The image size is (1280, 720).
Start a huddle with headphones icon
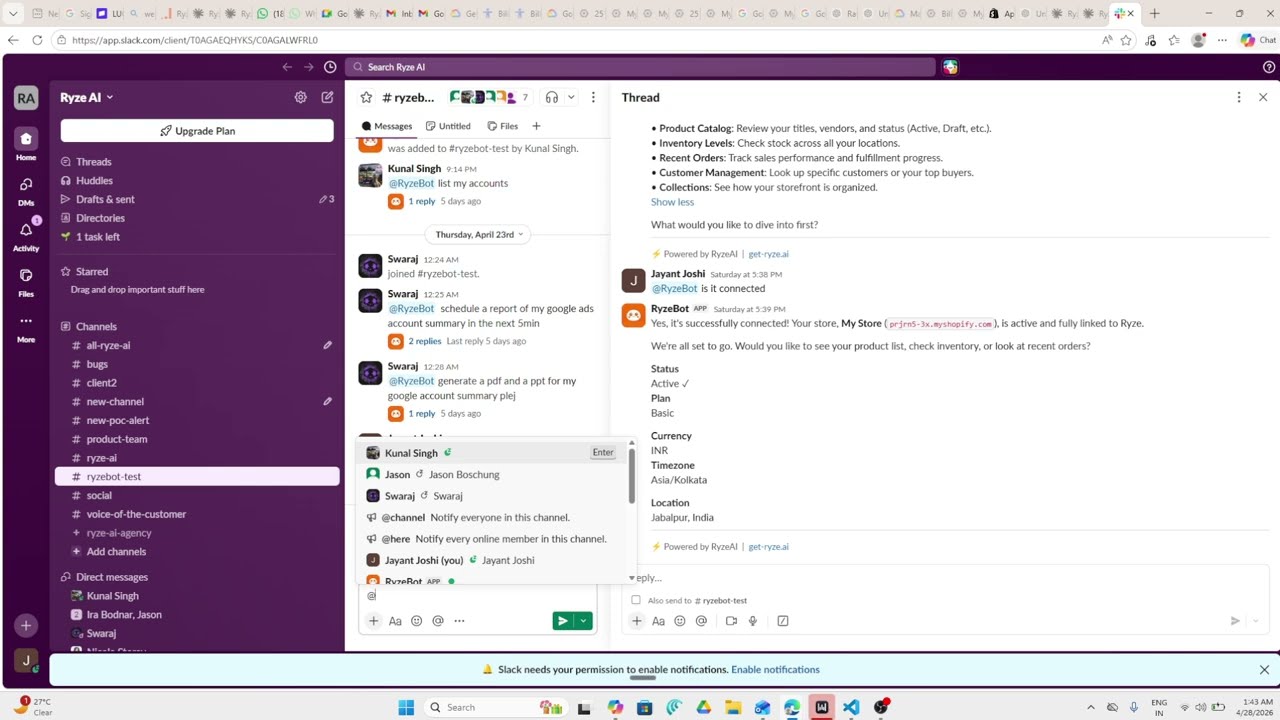(x=551, y=97)
